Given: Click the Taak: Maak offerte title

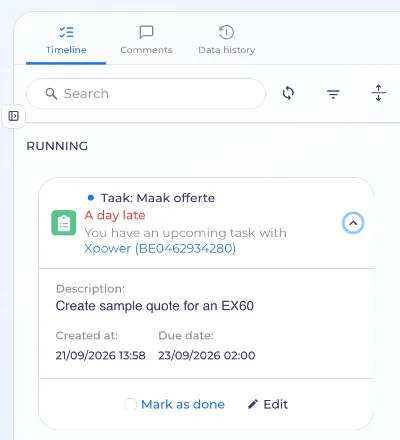Looking at the screenshot, I should [x=158, y=198].
